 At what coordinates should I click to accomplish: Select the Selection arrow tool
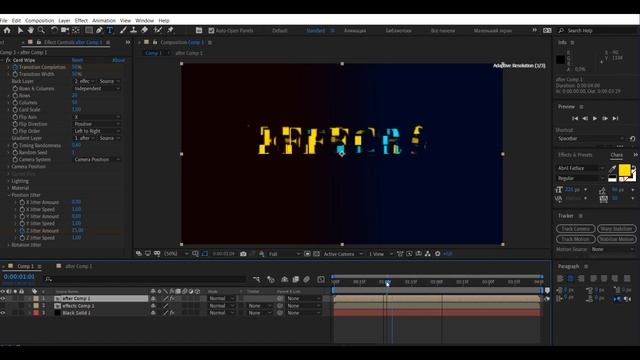[20, 31]
